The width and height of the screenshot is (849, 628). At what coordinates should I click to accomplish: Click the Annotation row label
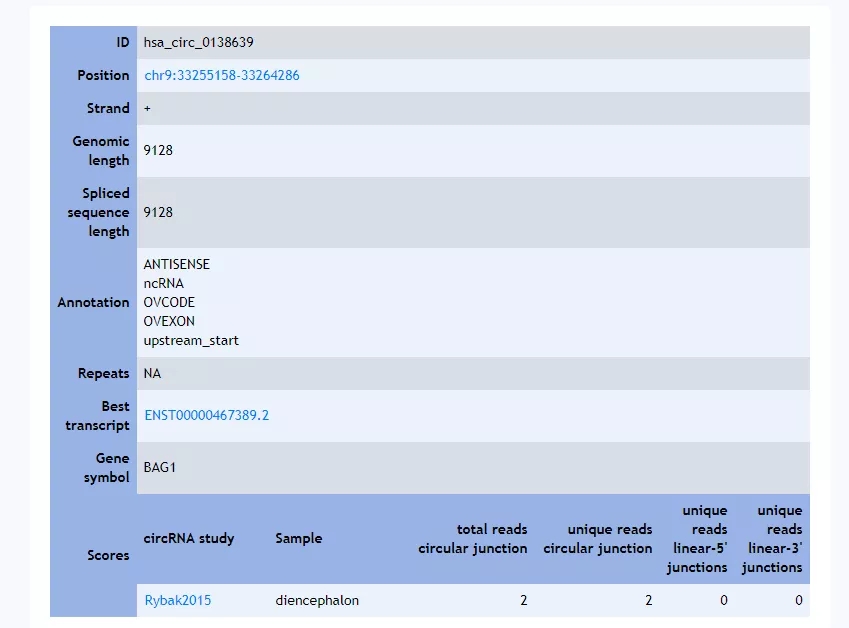94,302
